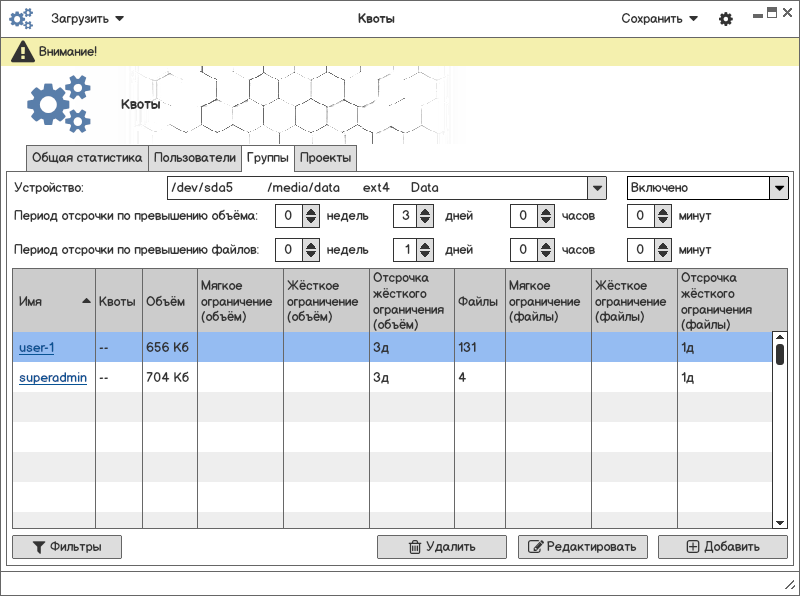The width and height of the screenshot is (800, 596).
Task: Switch to the Общая статистика tab
Action: 87,158
